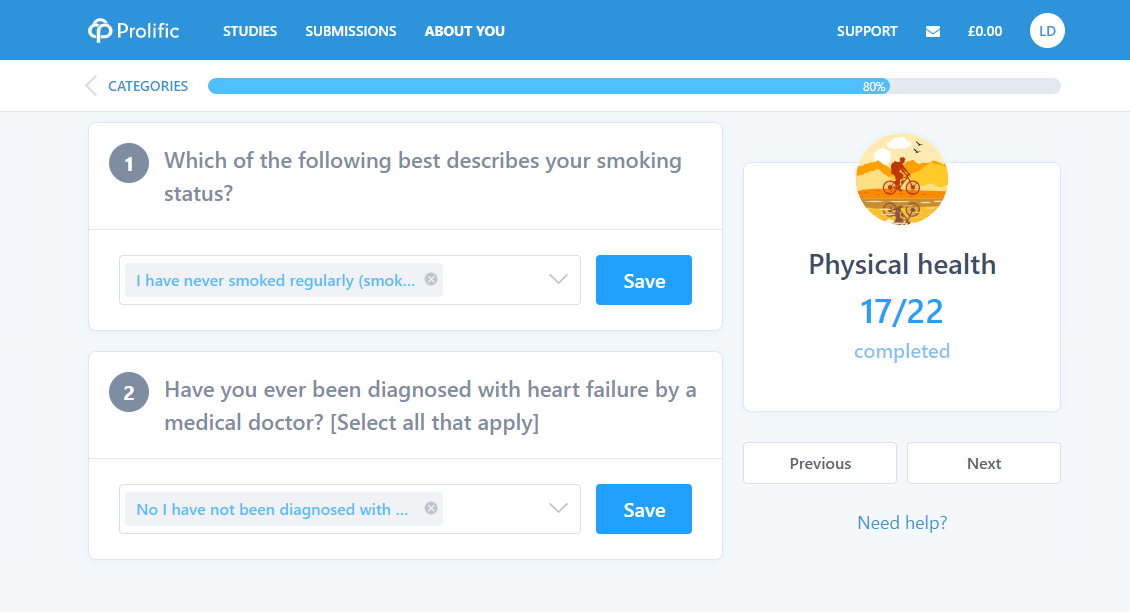
Task: Clear the 'not been diagnosed' selection tag
Action: (x=431, y=508)
